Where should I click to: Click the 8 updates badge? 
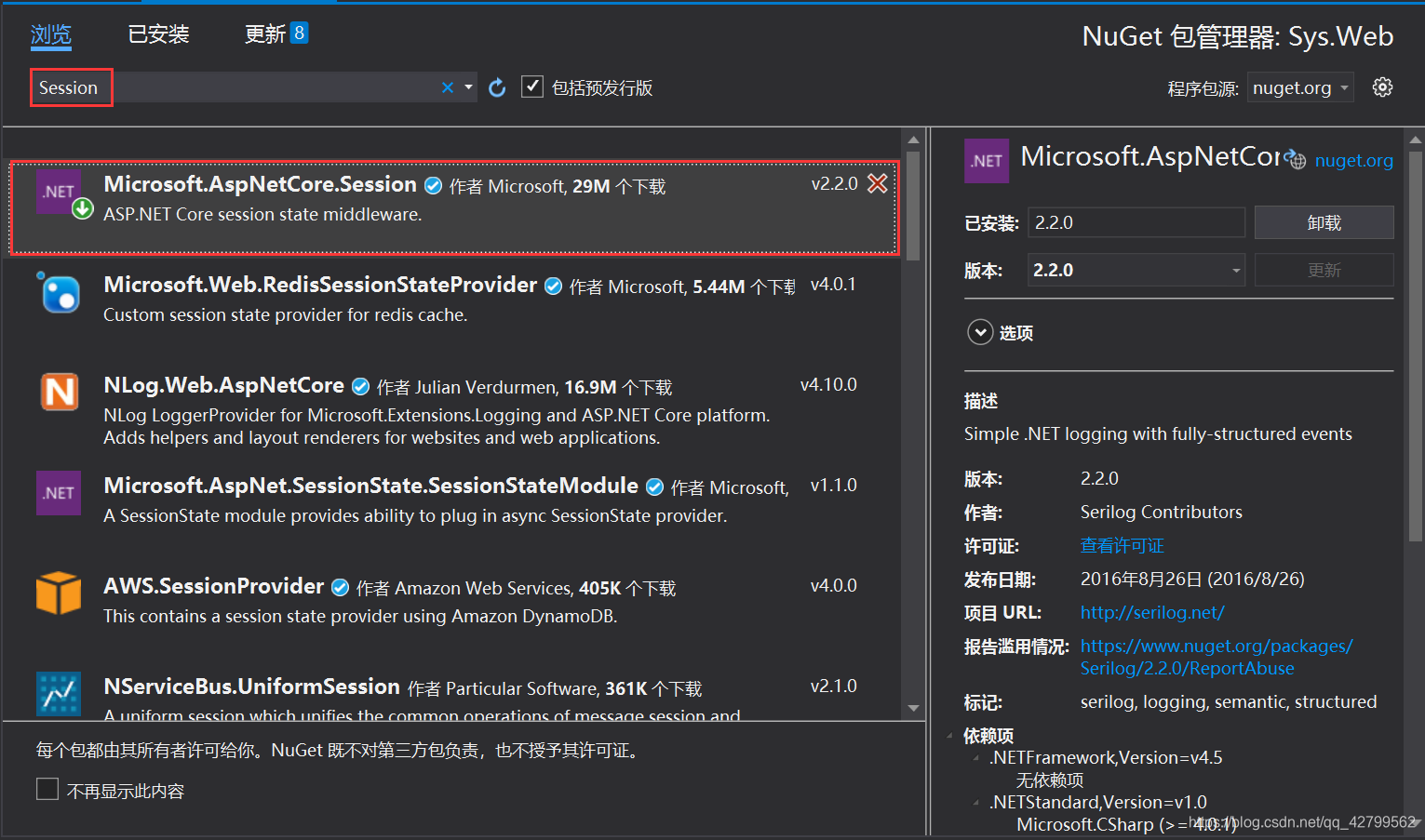point(299,33)
